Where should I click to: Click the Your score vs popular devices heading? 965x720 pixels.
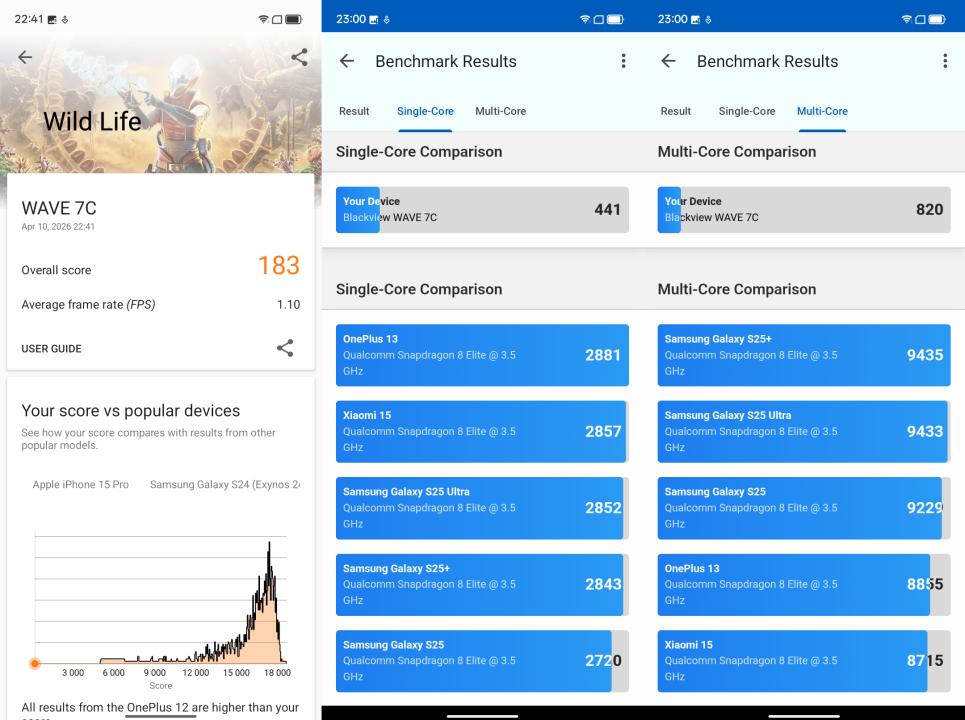pyautogui.click(x=130, y=410)
